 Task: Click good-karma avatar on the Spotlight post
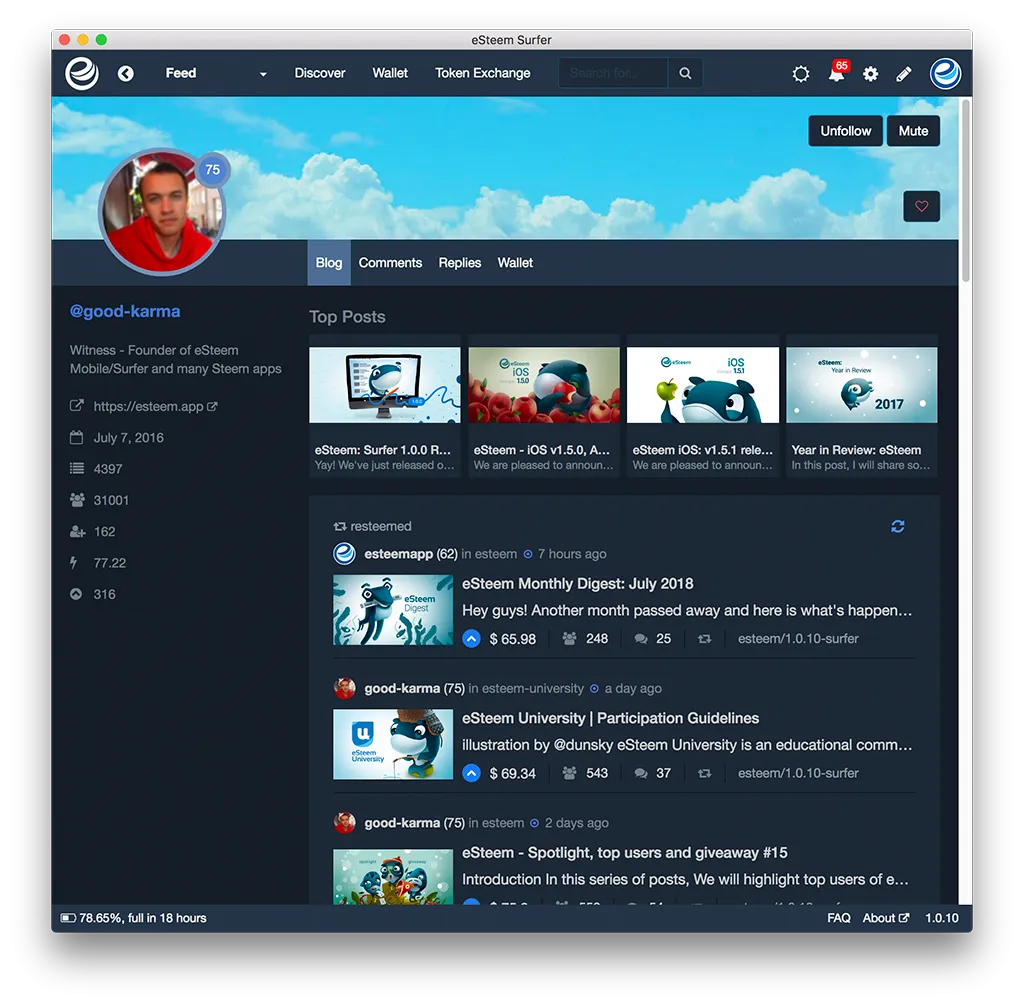coord(344,823)
